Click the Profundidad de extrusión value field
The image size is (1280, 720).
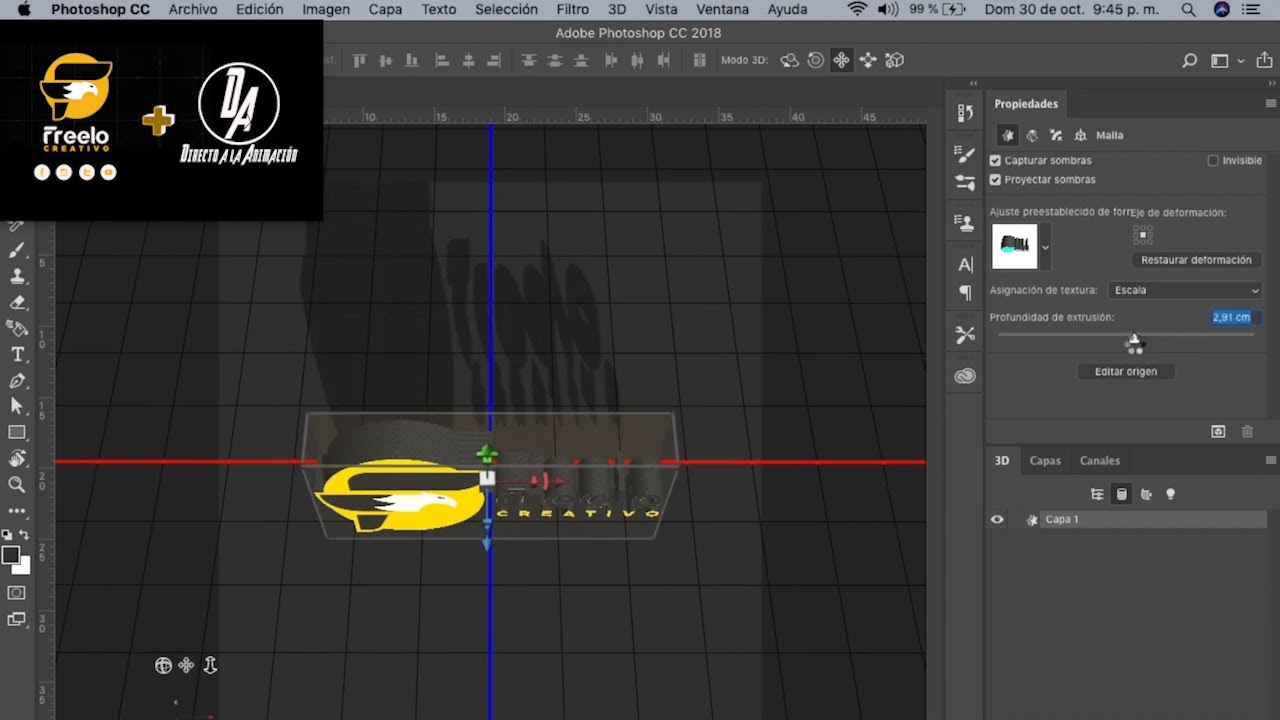[x=1235, y=317]
